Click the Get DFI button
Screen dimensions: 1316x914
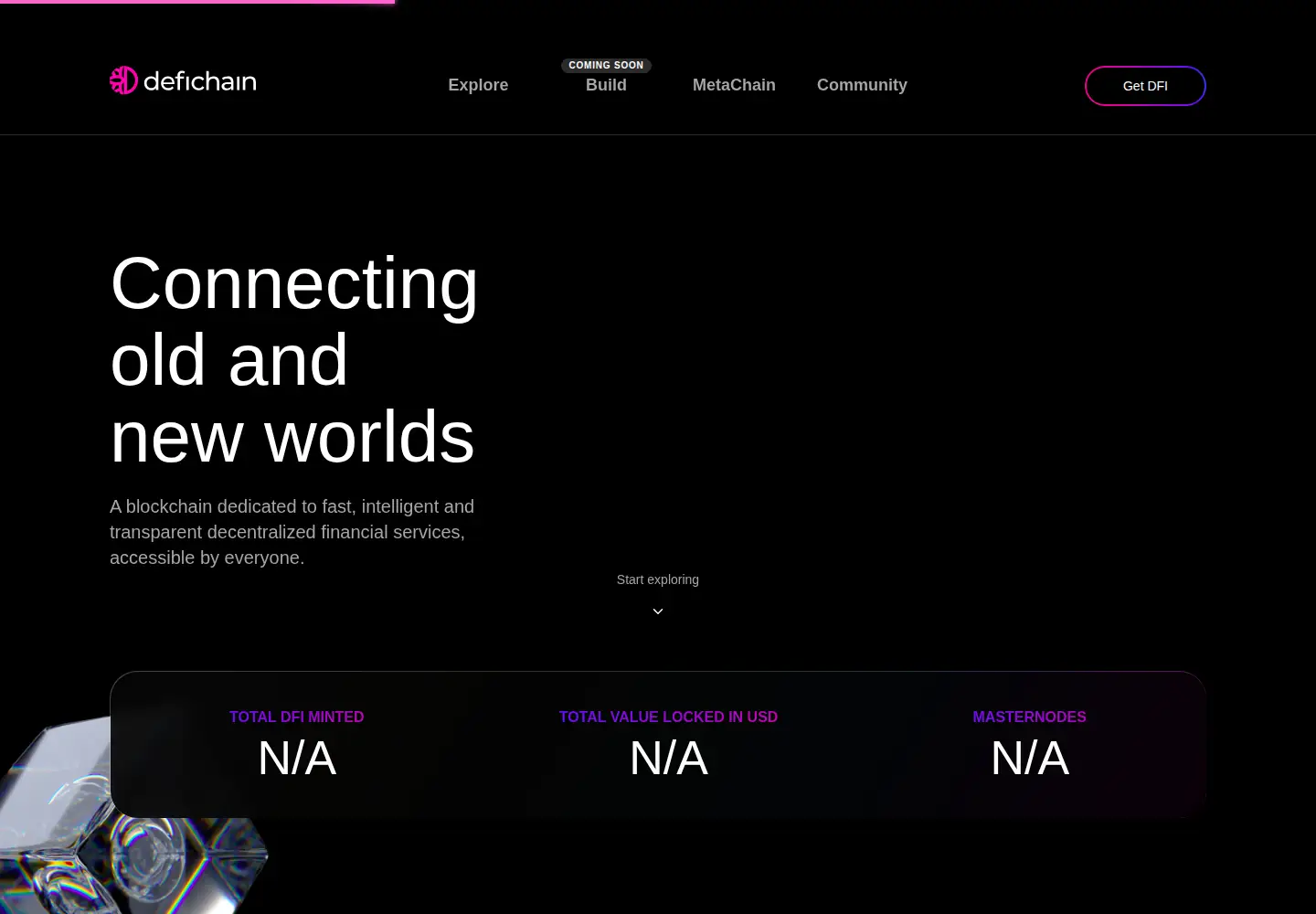tap(1145, 86)
